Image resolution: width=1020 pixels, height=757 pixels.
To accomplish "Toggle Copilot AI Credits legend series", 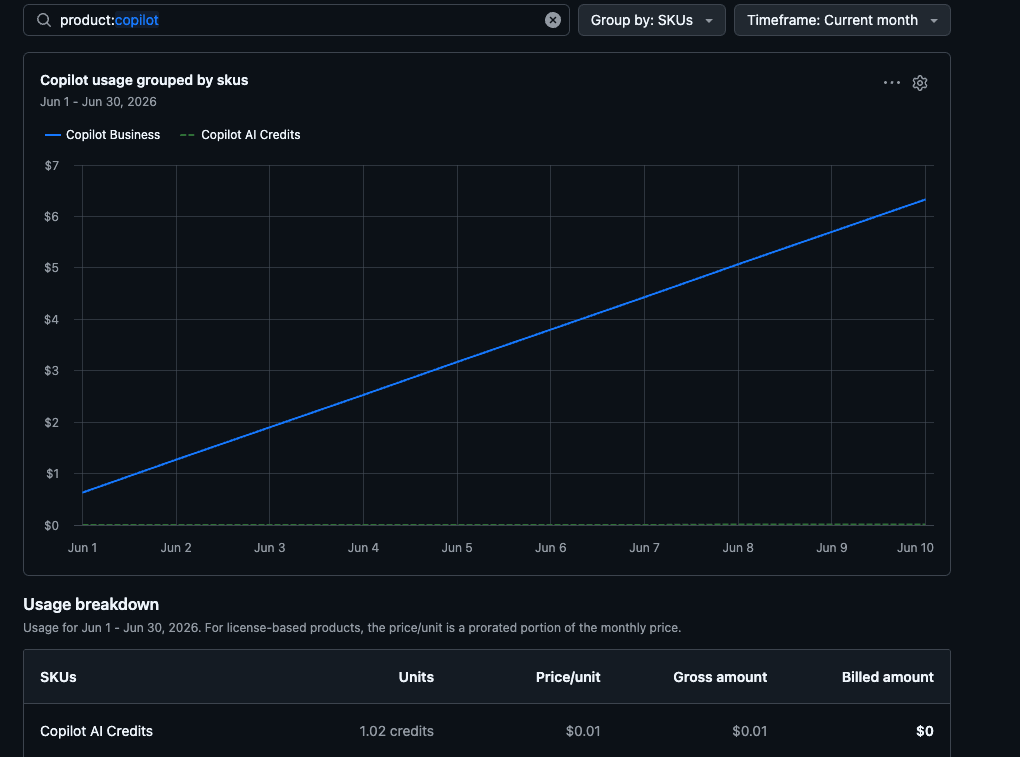I will tap(240, 135).
